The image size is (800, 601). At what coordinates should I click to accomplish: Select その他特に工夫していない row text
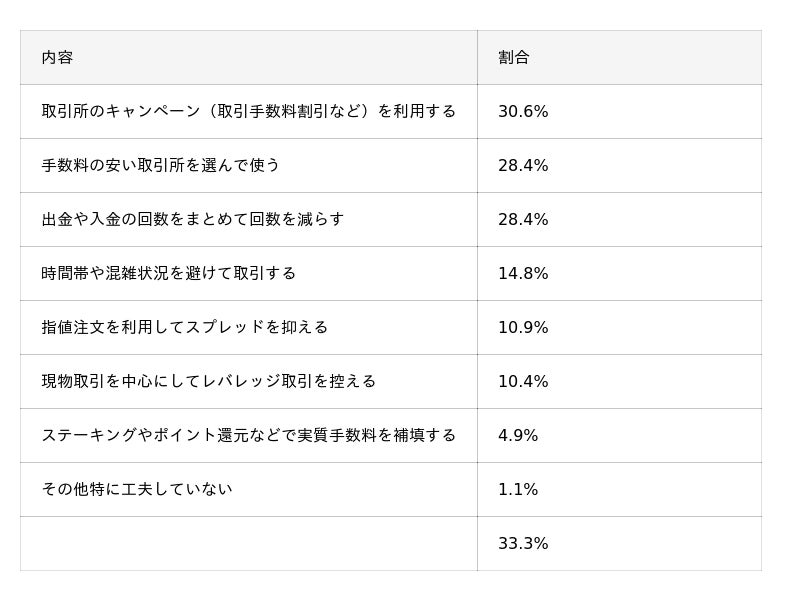tap(136, 489)
